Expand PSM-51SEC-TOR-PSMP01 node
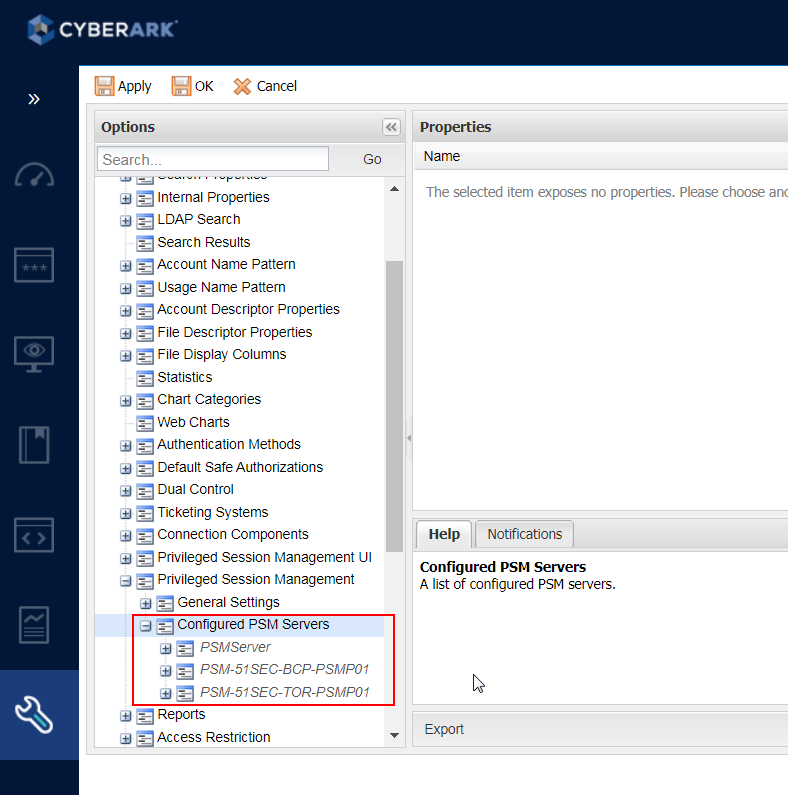The height and width of the screenshot is (795, 788). tap(165, 694)
